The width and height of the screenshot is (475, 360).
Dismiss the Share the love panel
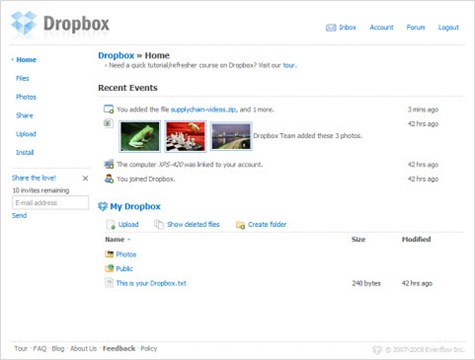pyautogui.click(x=85, y=178)
